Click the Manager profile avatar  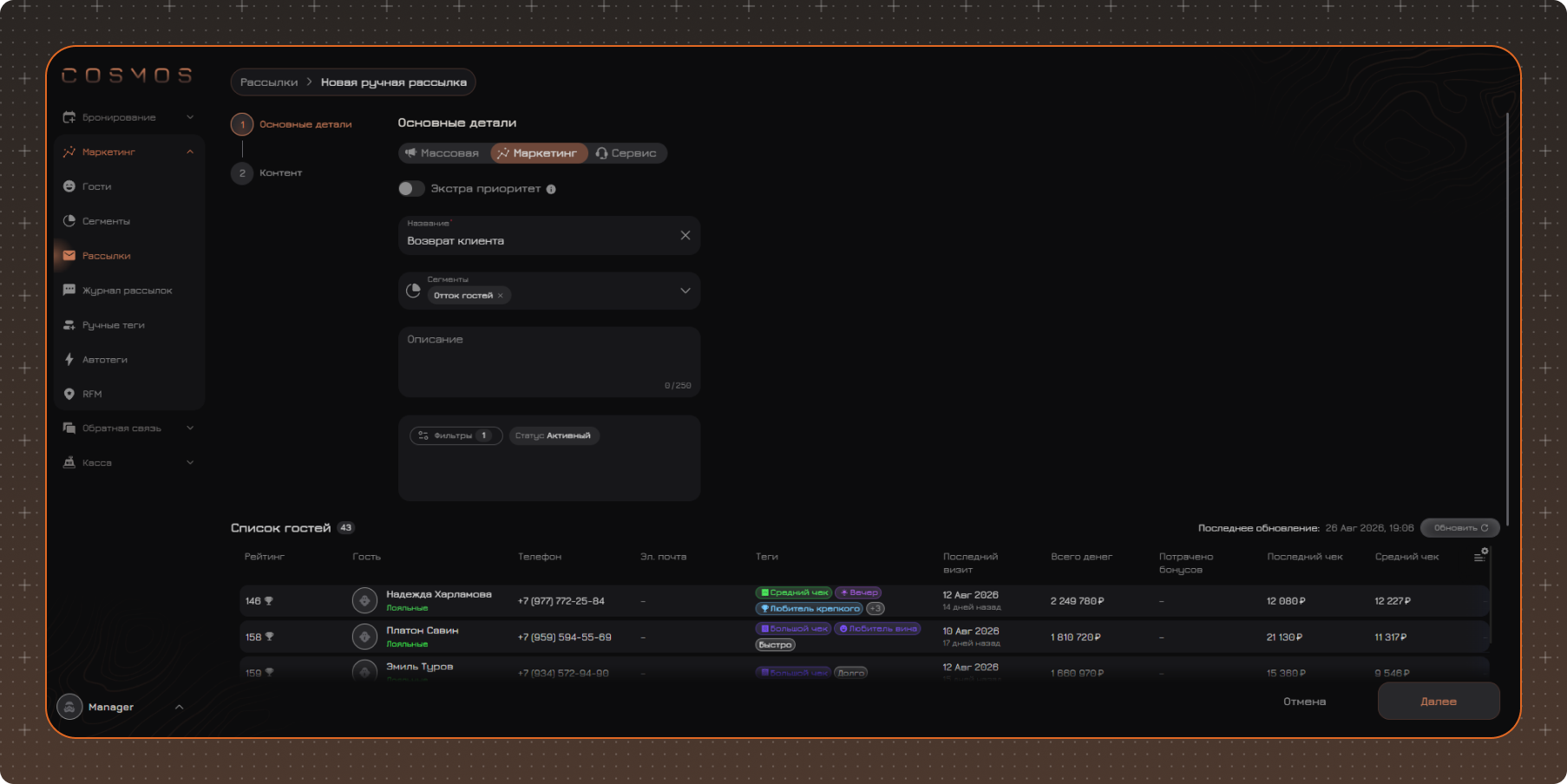tap(69, 707)
